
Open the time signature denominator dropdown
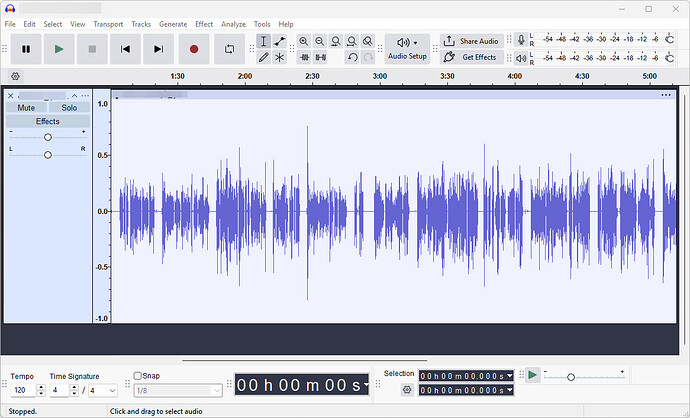[x=113, y=390]
